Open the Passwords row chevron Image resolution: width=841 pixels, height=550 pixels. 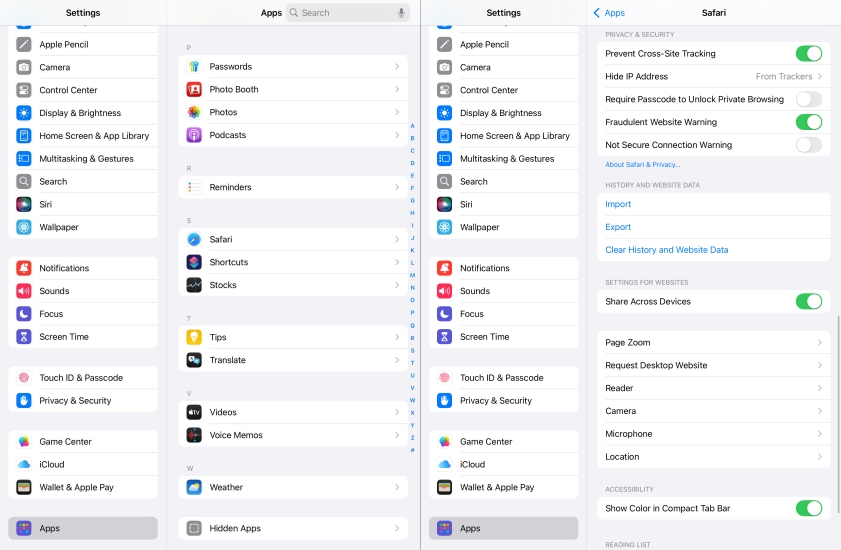[397, 67]
